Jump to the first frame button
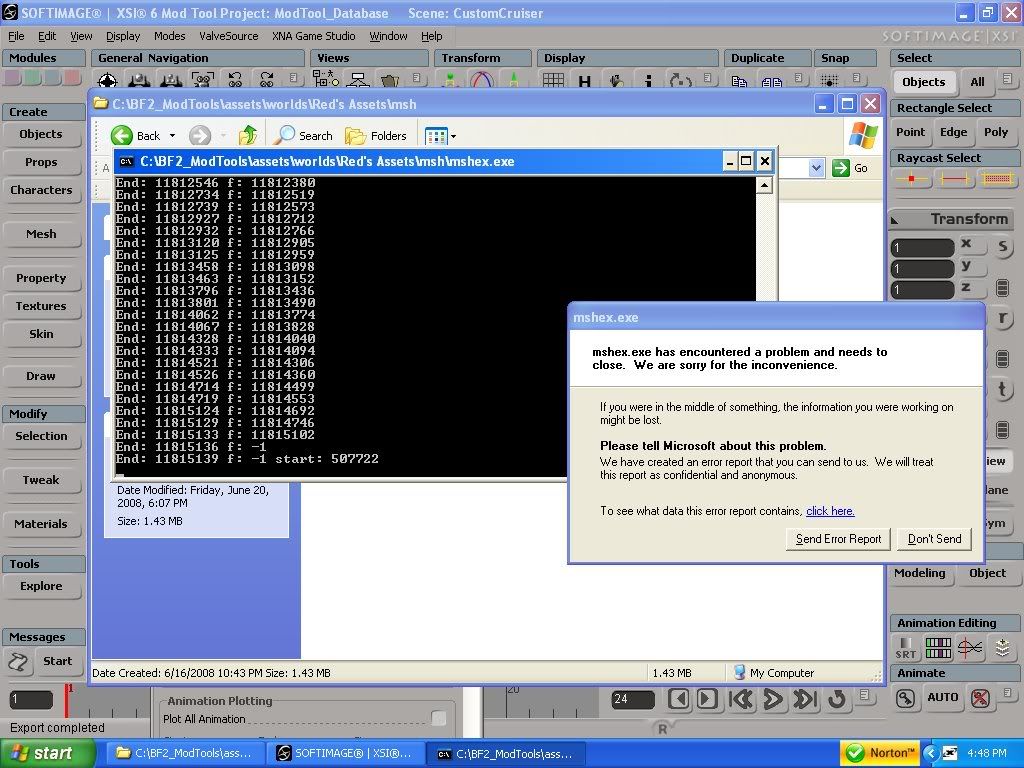1024x768 pixels. [x=741, y=699]
